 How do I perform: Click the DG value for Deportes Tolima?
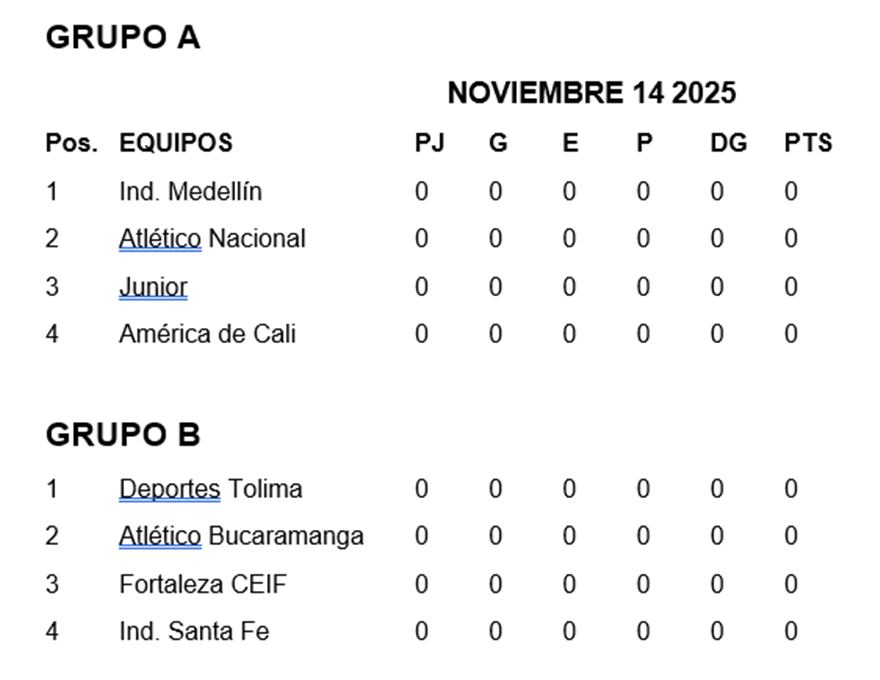pyautogui.click(x=717, y=489)
